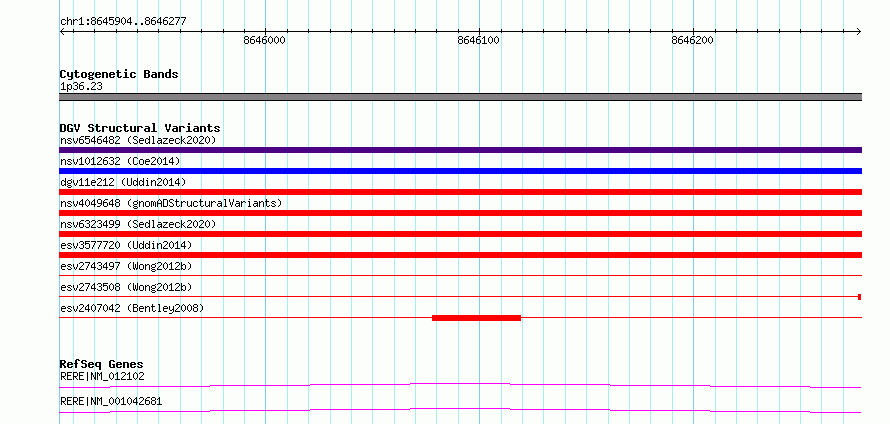Click the purple nsv6546482 variant bar
The width and height of the screenshot is (890, 424).
[461, 150]
